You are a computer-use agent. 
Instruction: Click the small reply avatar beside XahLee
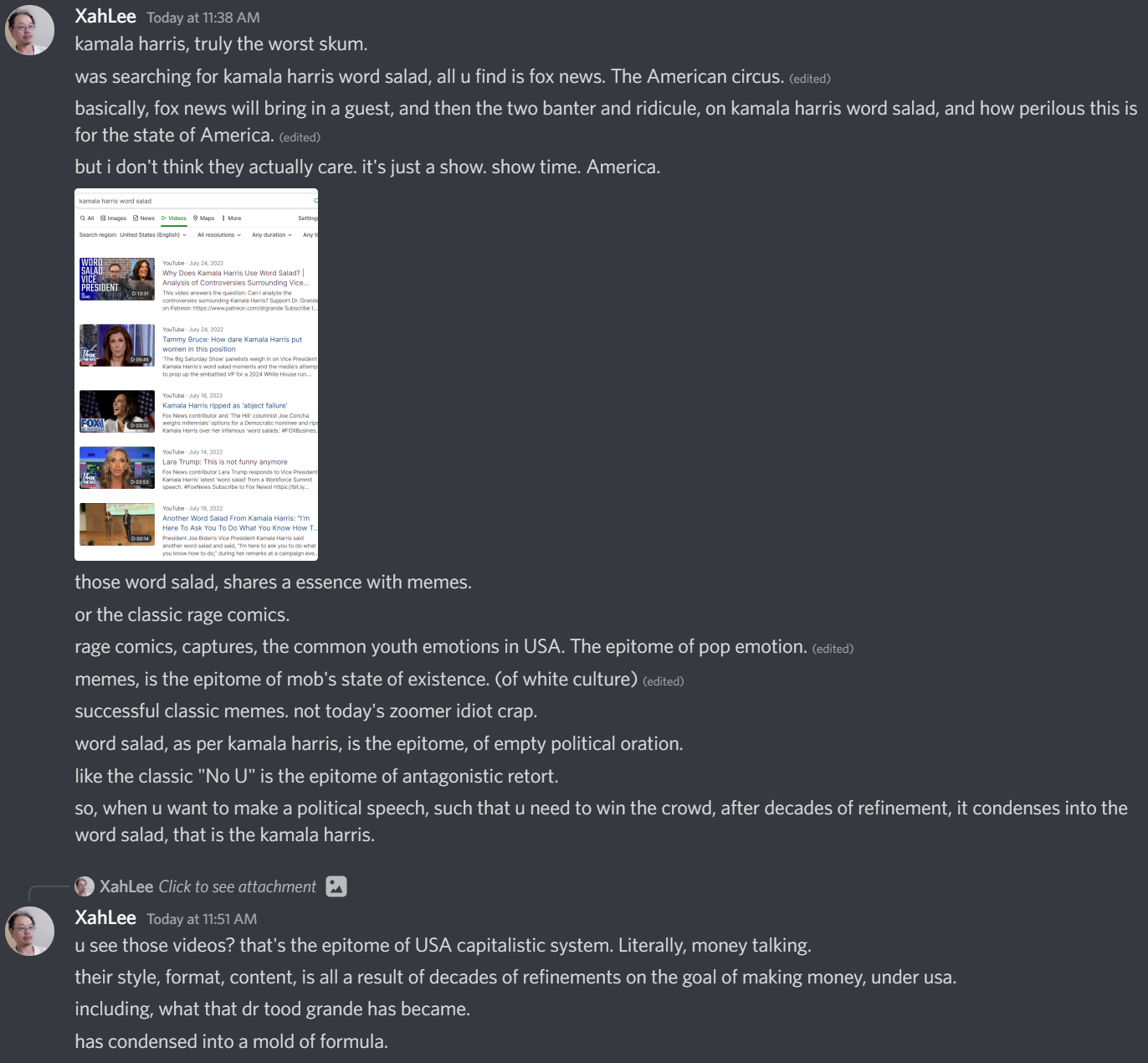(x=85, y=886)
